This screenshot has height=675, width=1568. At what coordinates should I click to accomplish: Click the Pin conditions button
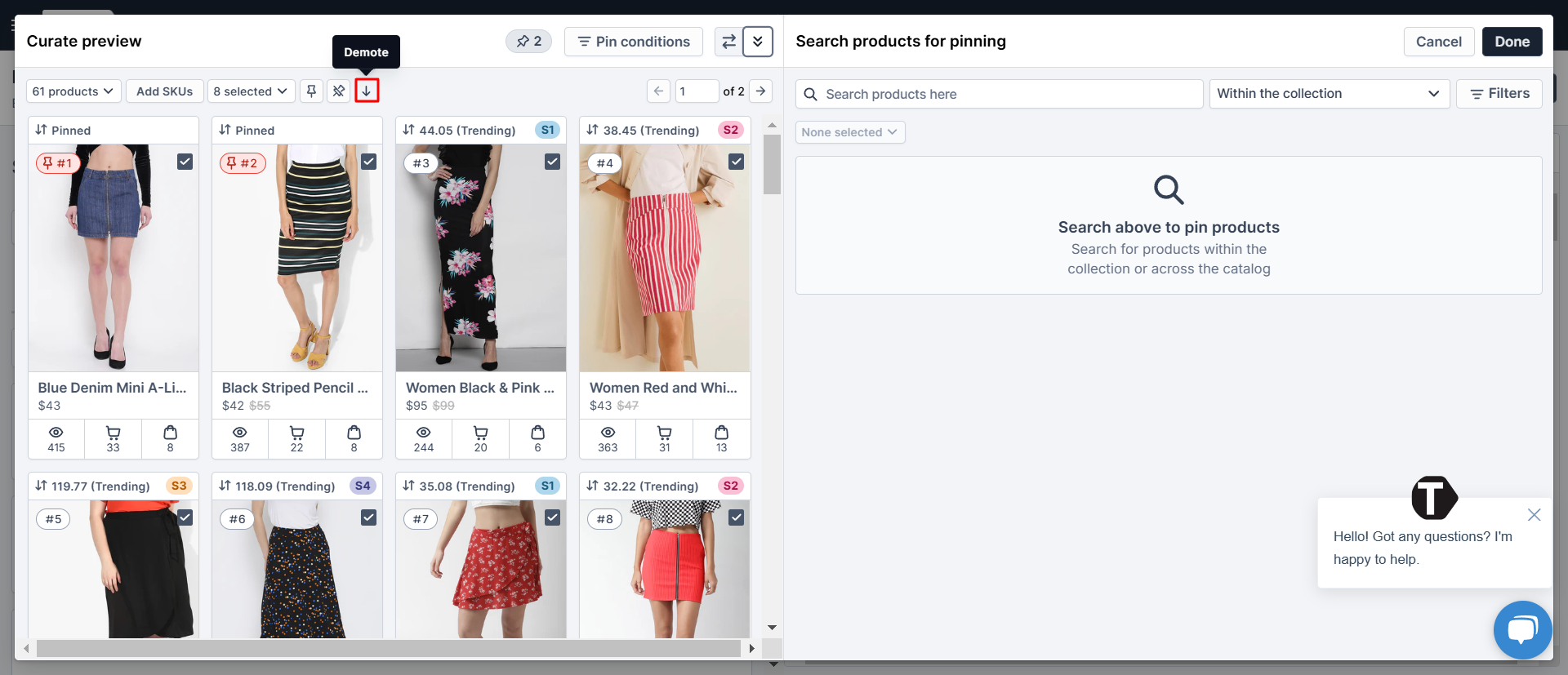(634, 42)
